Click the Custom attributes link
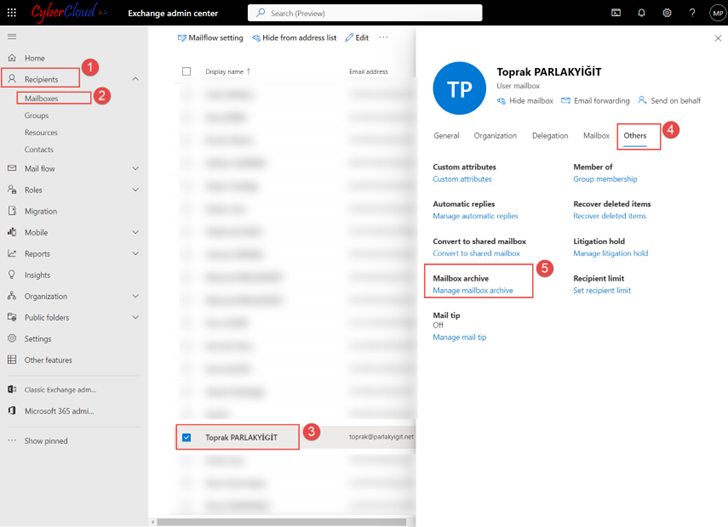Screen dimensions: 728x527 click(x=462, y=179)
